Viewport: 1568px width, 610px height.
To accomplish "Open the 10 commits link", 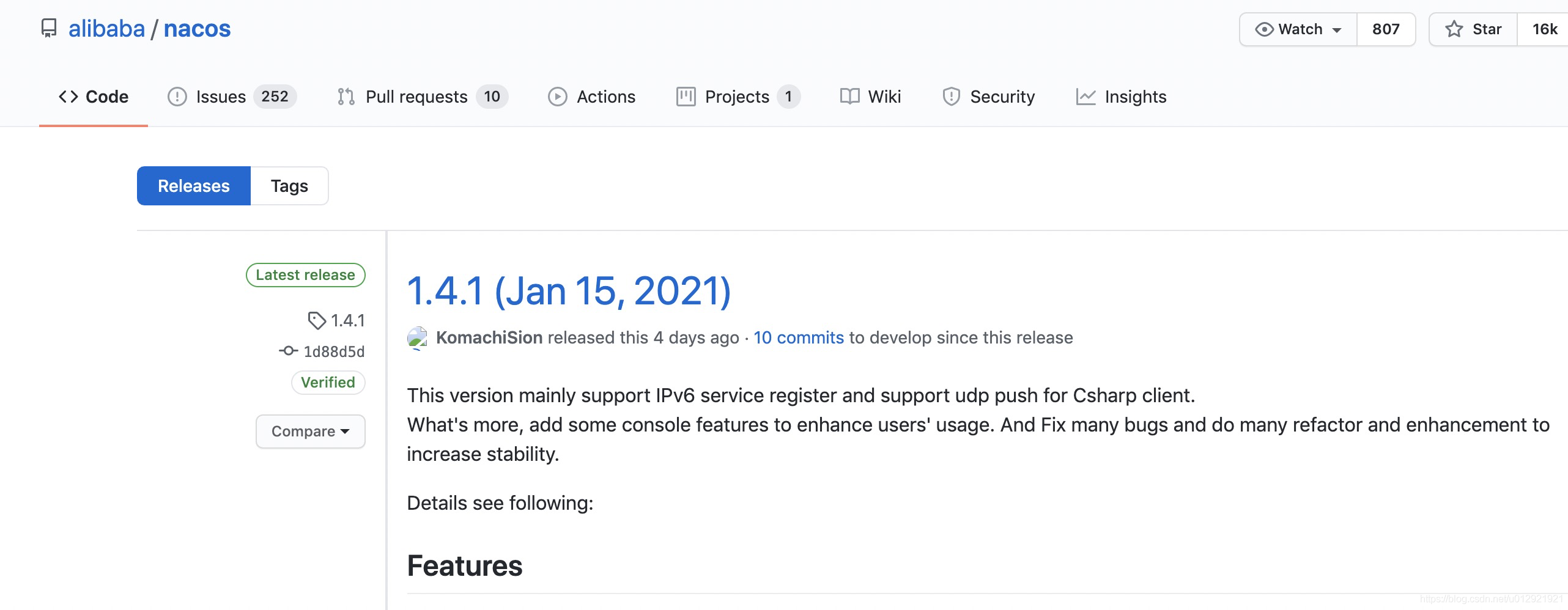I will click(798, 337).
